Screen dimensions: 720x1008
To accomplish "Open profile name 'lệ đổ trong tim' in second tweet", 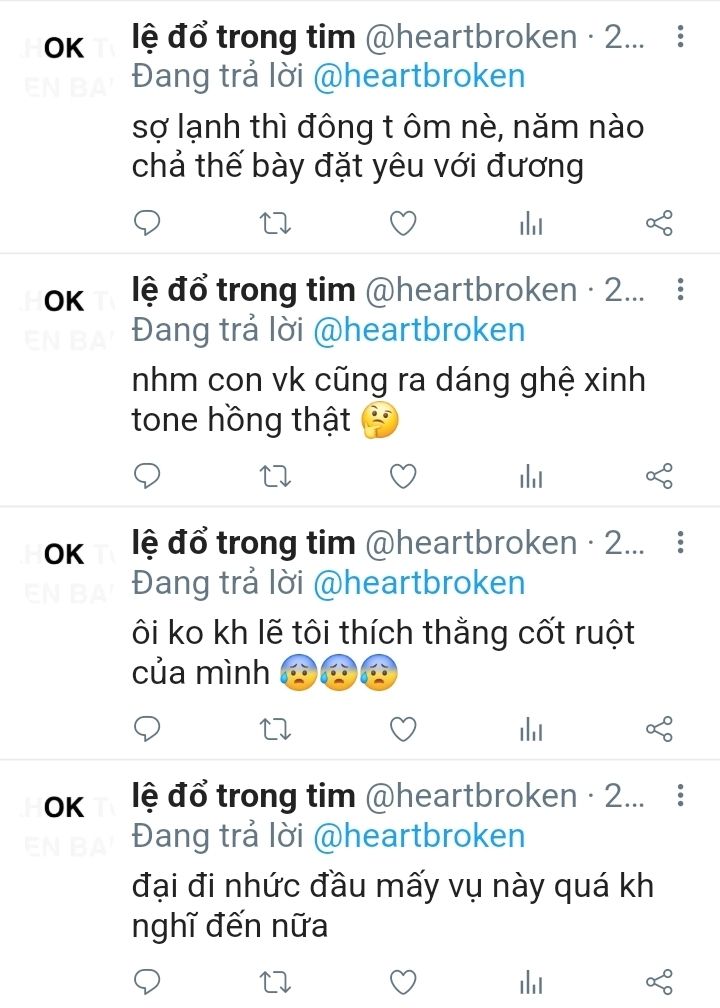I will (244, 291).
